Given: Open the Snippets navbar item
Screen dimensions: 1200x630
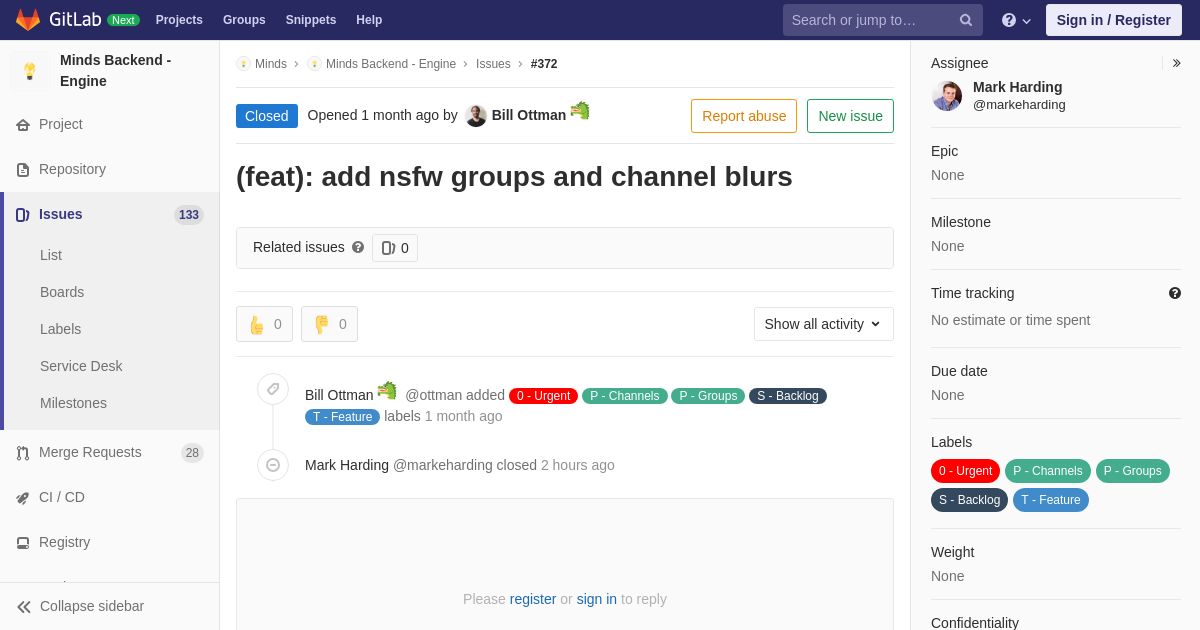Looking at the screenshot, I should click(x=311, y=20).
